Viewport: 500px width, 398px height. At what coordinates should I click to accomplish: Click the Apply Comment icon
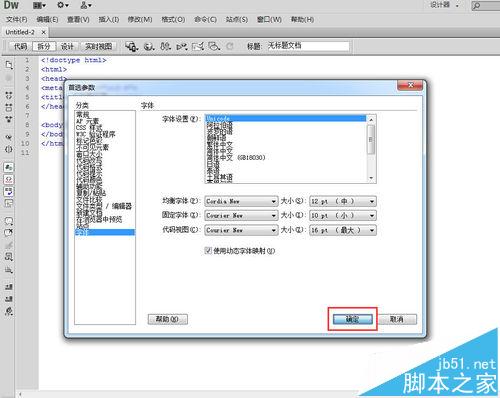[x=9, y=221]
